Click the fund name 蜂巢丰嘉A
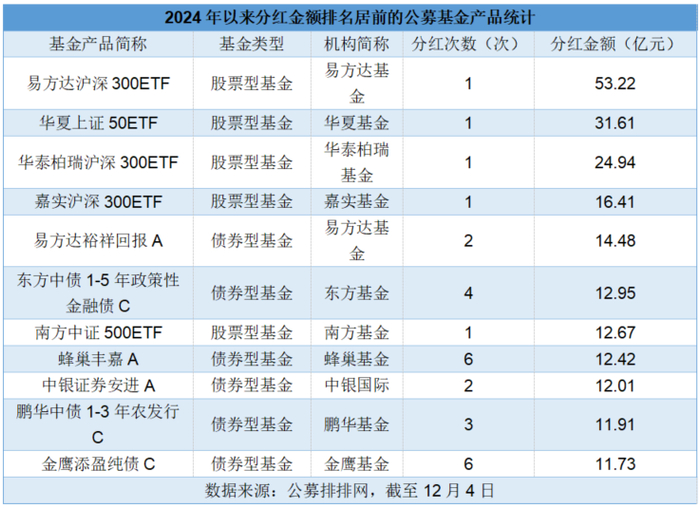This screenshot has width=700, height=508. click(x=98, y=359)
